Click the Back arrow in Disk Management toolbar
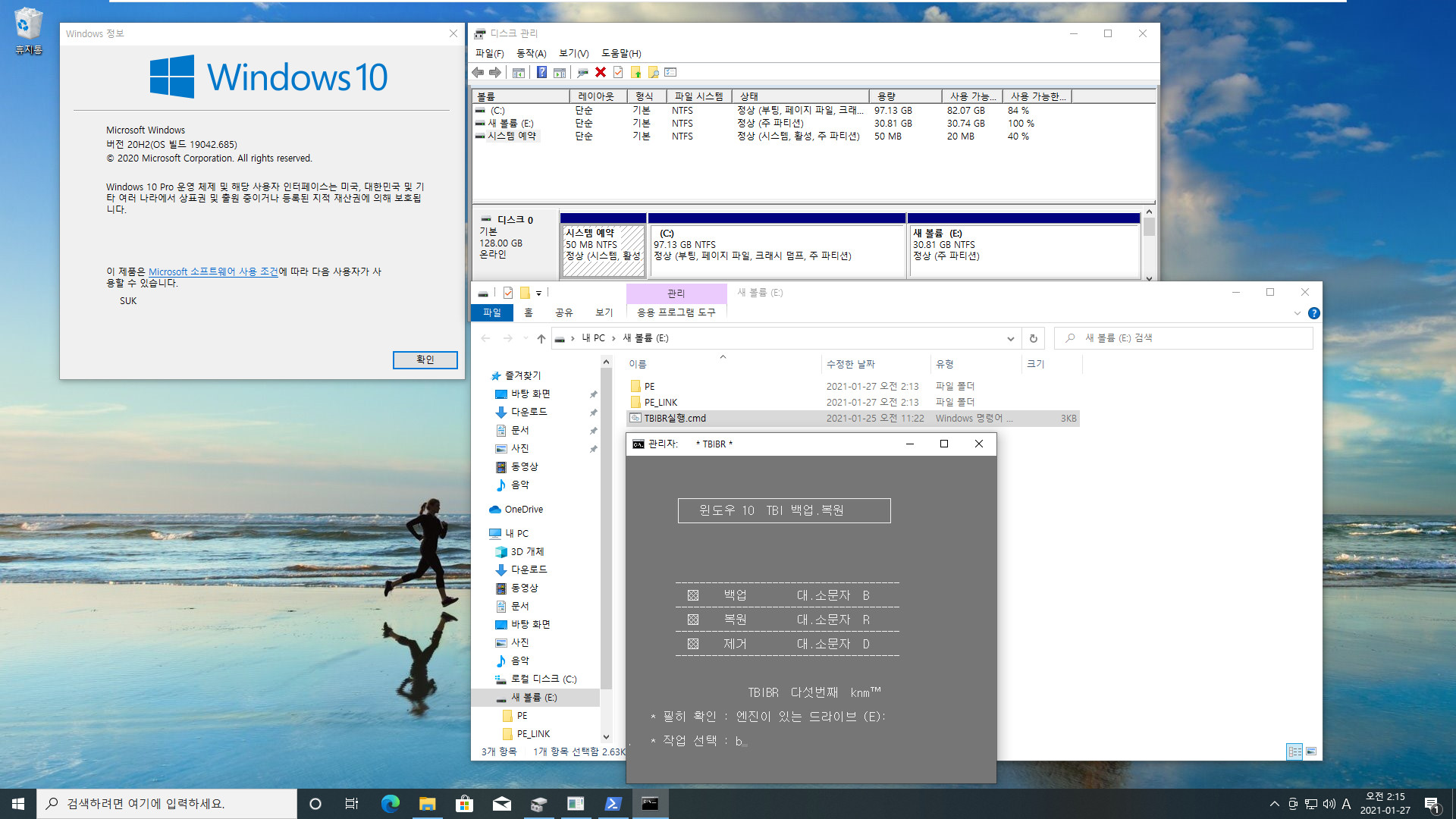1456x819 pixels. (x=478, y=72)
